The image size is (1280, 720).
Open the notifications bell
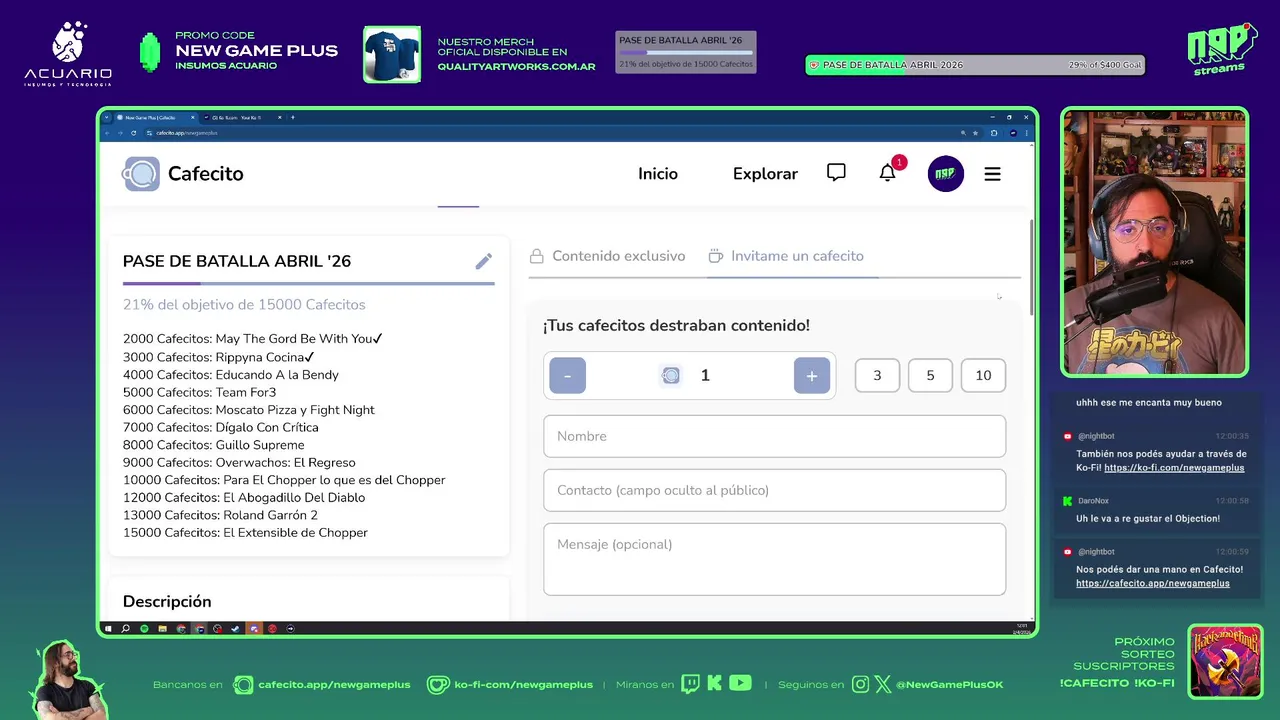click(x=887, y=173)
